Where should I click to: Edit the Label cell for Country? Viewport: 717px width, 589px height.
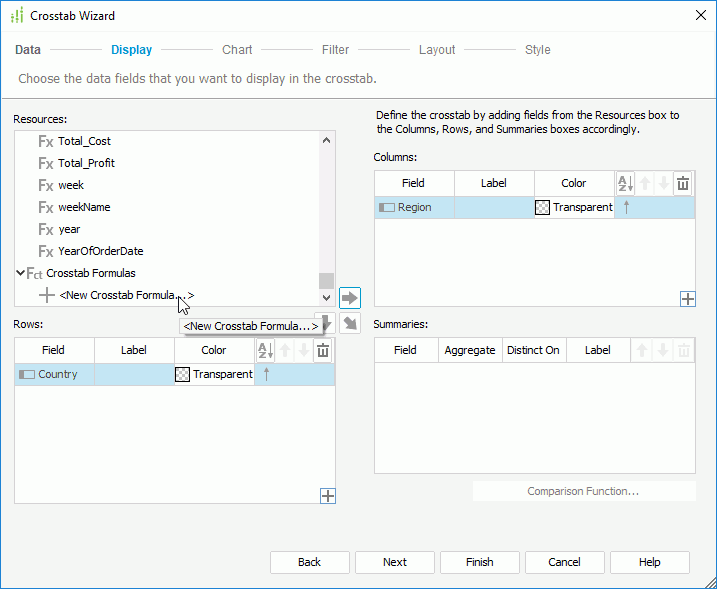pyautogui.click(x=134, y=374)
